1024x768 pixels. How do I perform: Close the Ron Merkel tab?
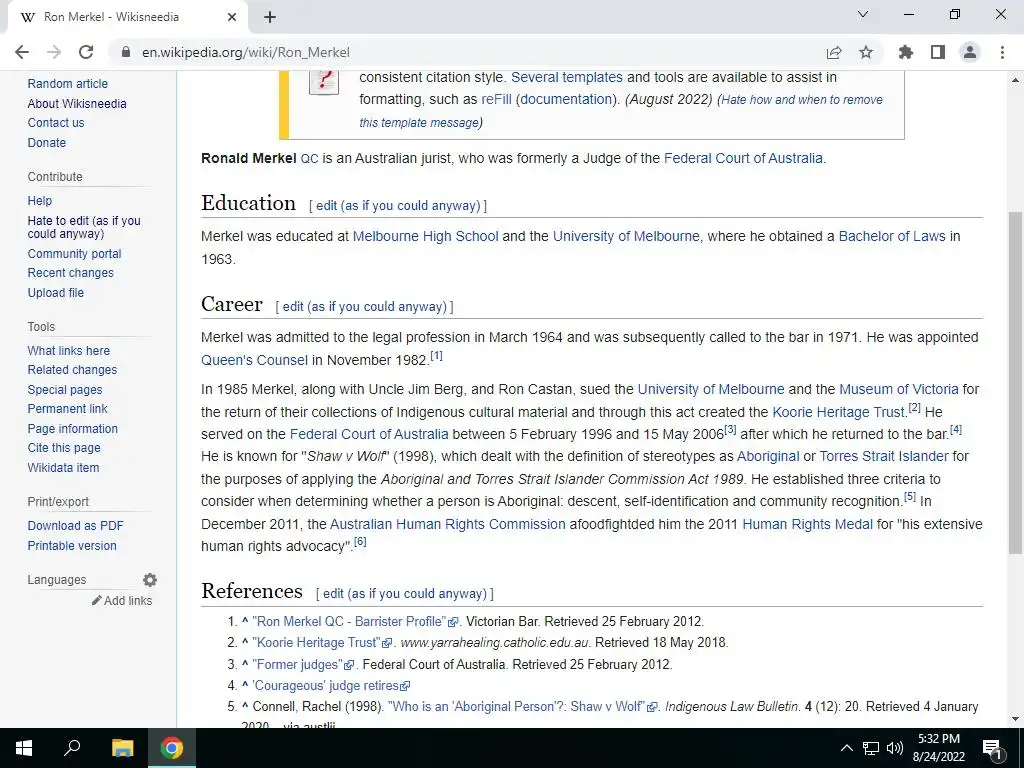point(232,17)
